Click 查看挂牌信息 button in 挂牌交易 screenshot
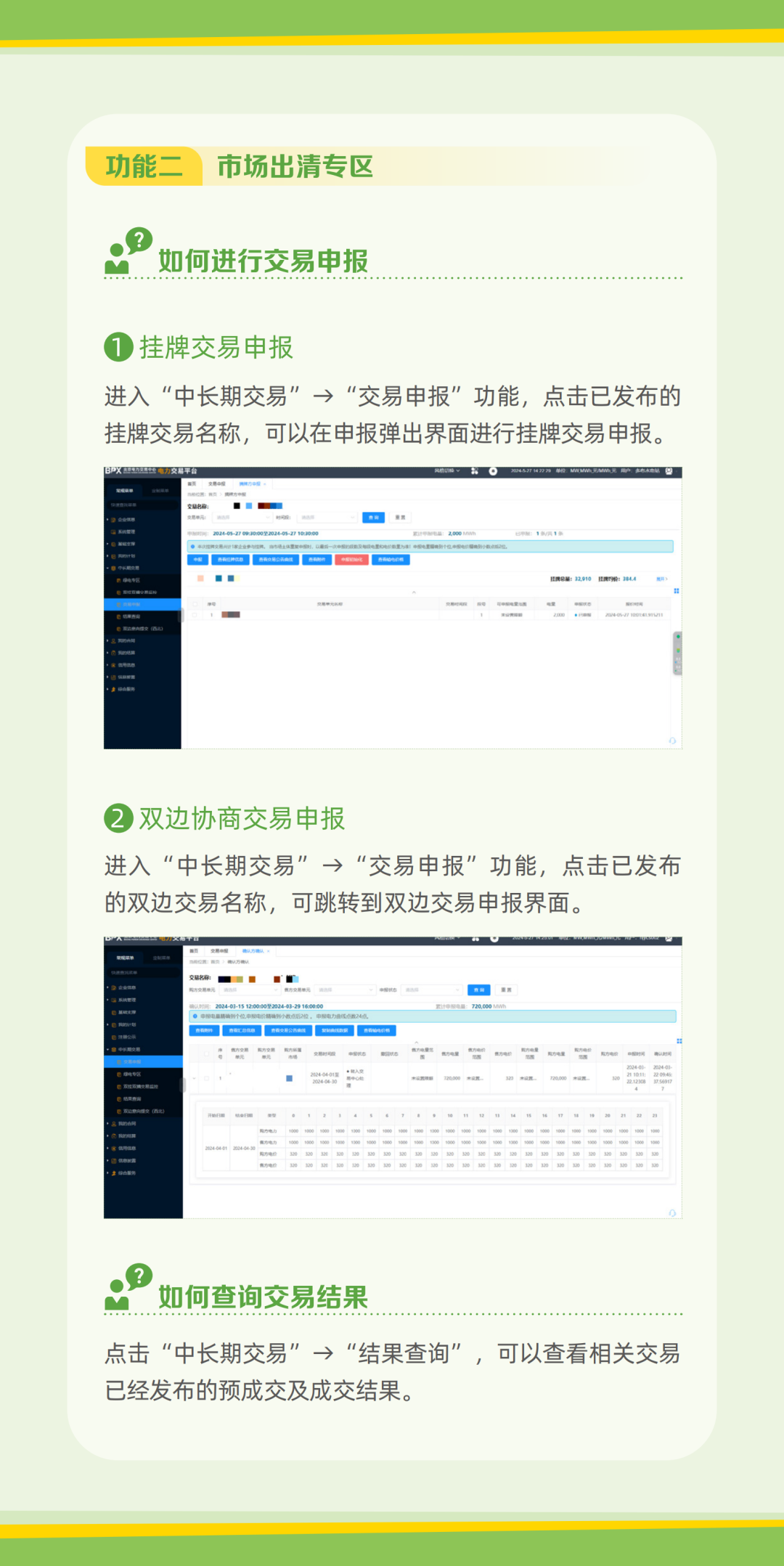 (x=230, y=560)
